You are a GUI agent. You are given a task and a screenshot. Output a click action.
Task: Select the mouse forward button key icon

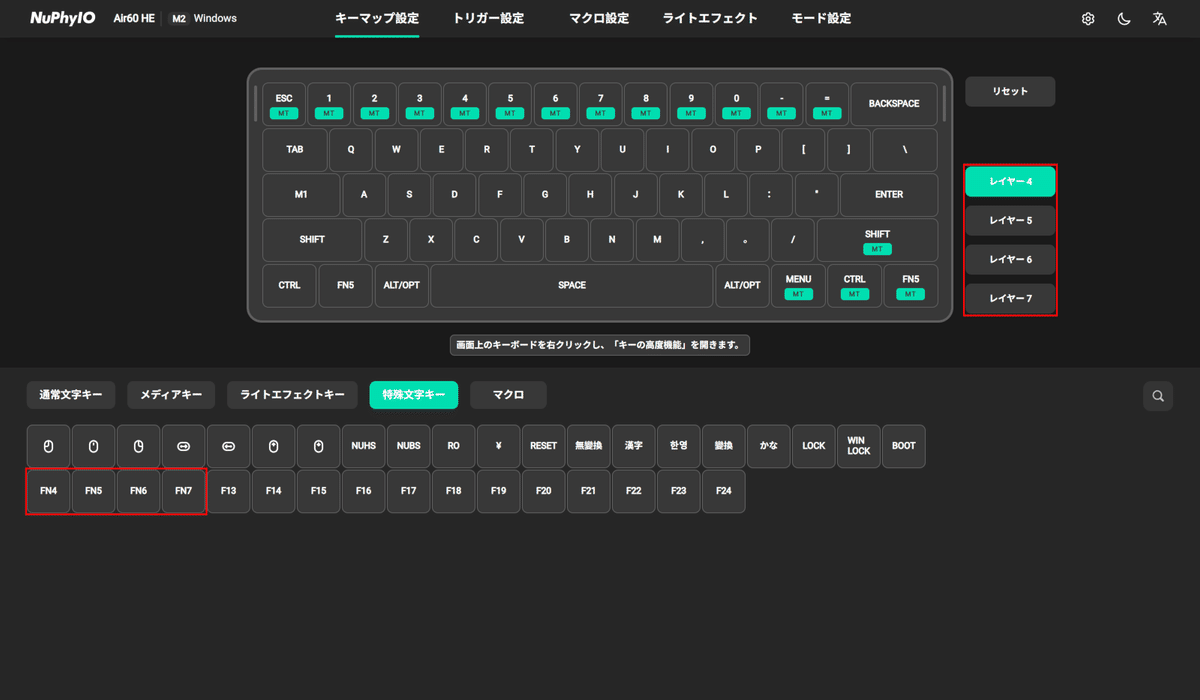(183, 446)
